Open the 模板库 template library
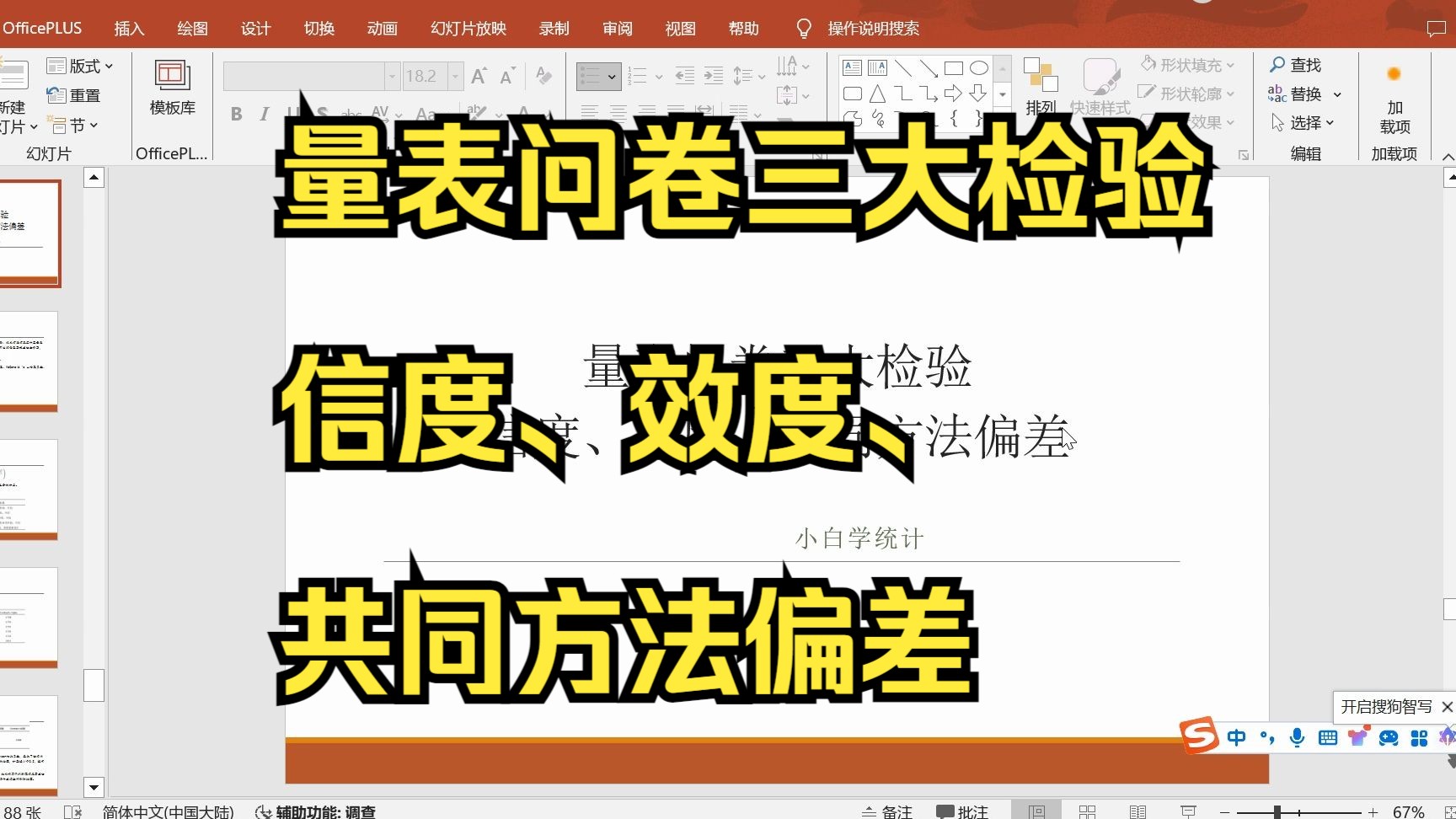Screen dimensions: 1456x819 click(172, 88)
